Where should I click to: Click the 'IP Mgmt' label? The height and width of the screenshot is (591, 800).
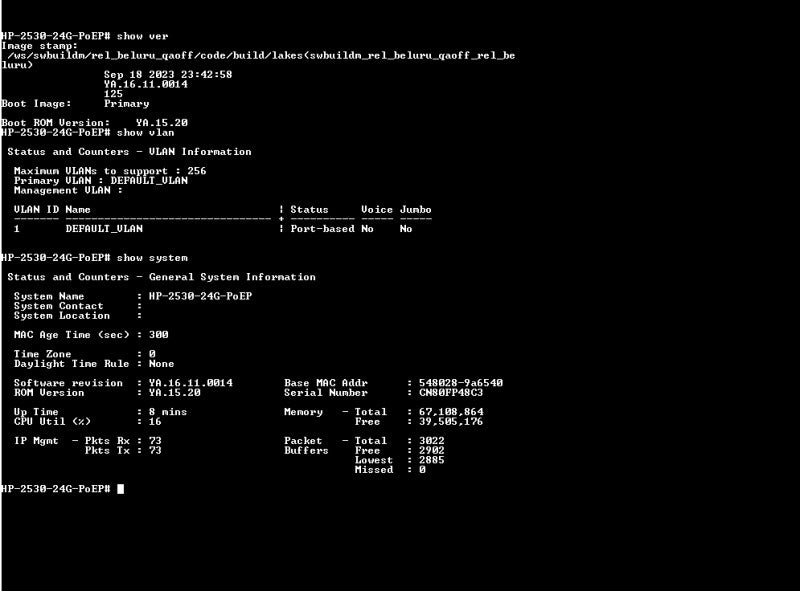coord(36,441)
